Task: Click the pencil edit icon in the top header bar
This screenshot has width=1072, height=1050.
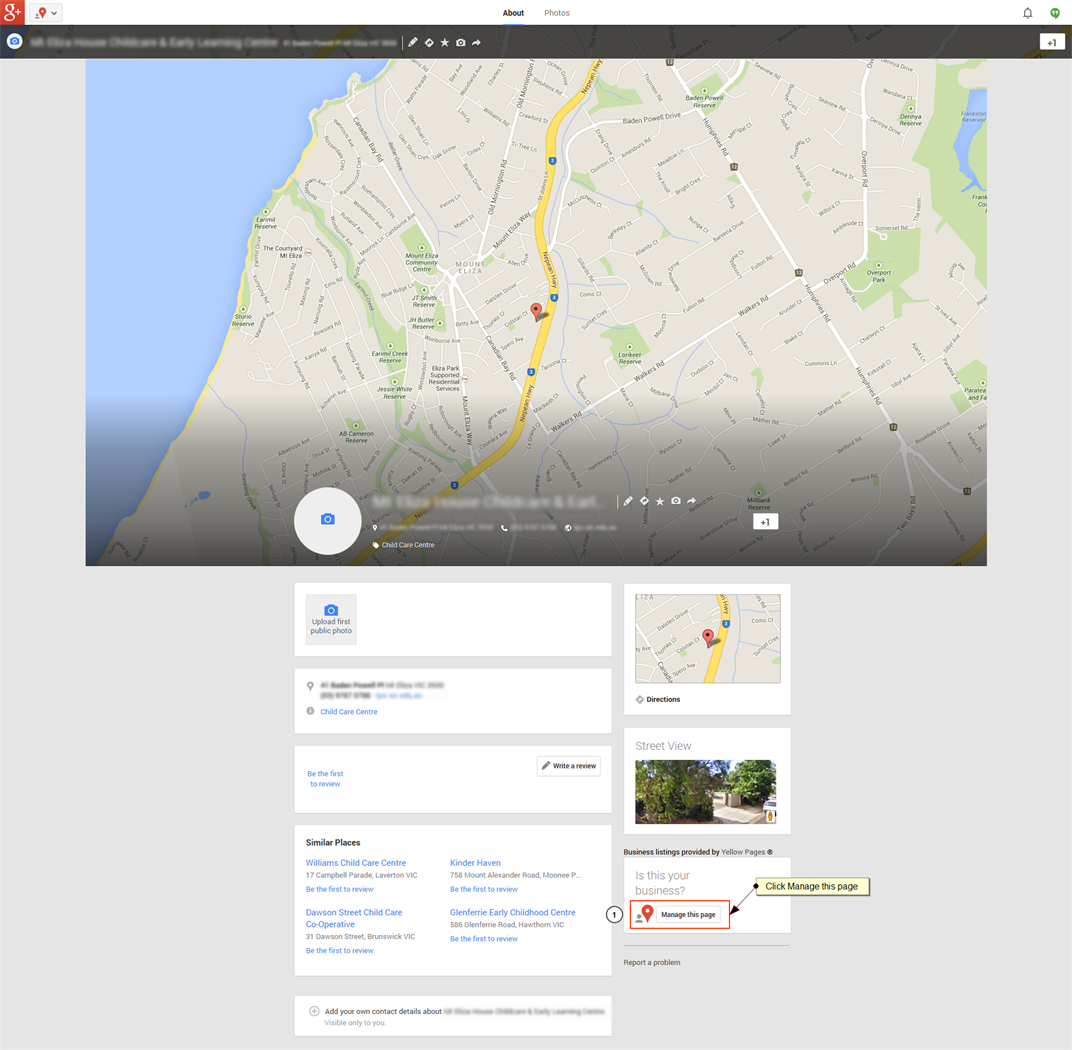Action: pos(413,43)
